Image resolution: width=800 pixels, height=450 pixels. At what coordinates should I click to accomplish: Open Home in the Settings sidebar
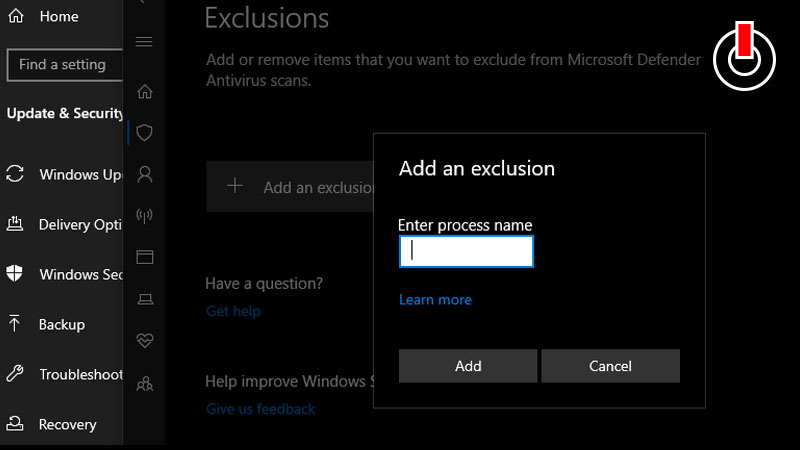pyautogui.click(x=59, y=16)
